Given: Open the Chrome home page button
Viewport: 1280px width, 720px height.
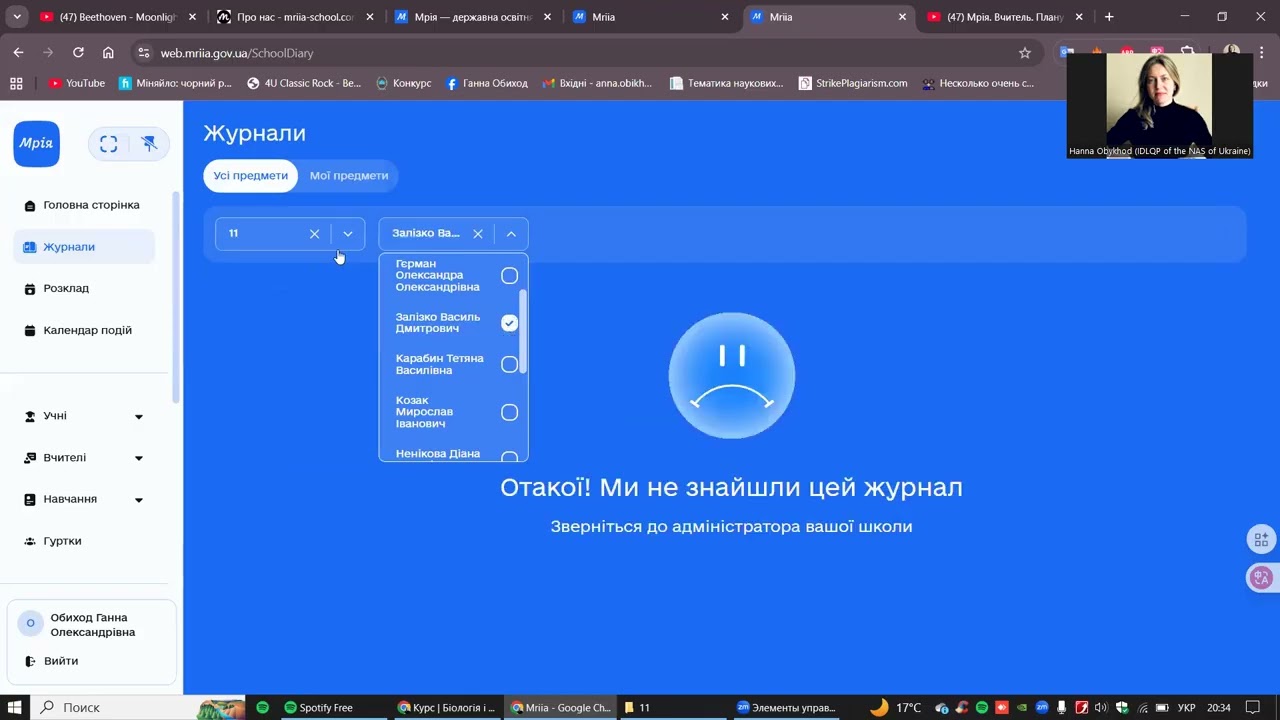Looking at the screenshot, I should [x=108, y=53].
